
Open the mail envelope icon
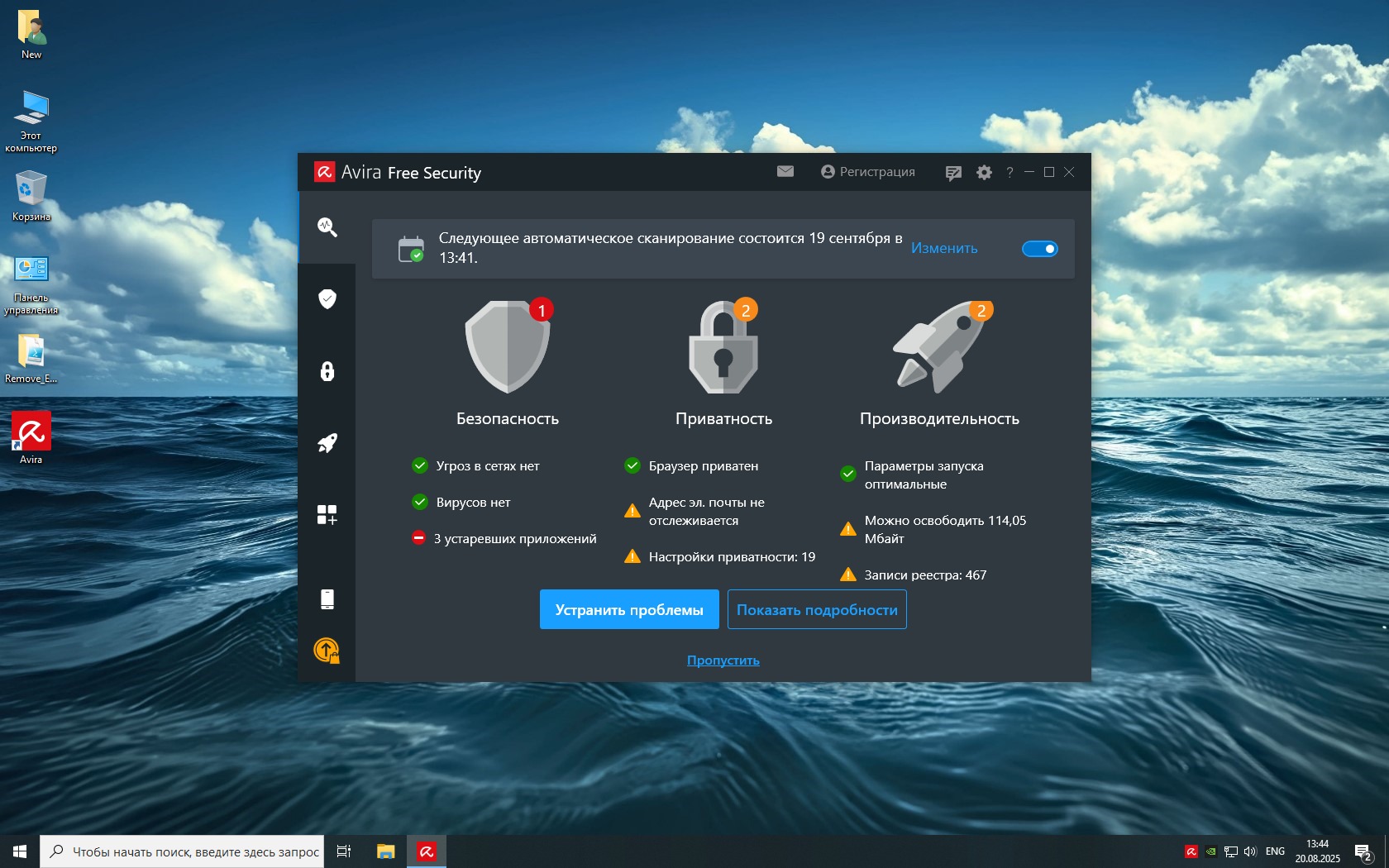point(785,171)
